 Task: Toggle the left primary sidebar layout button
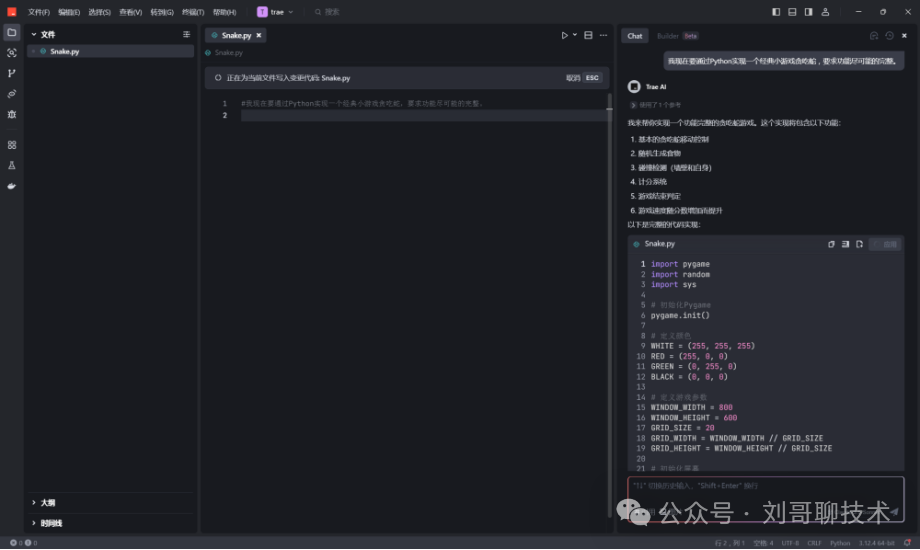(x=777, y=12)
